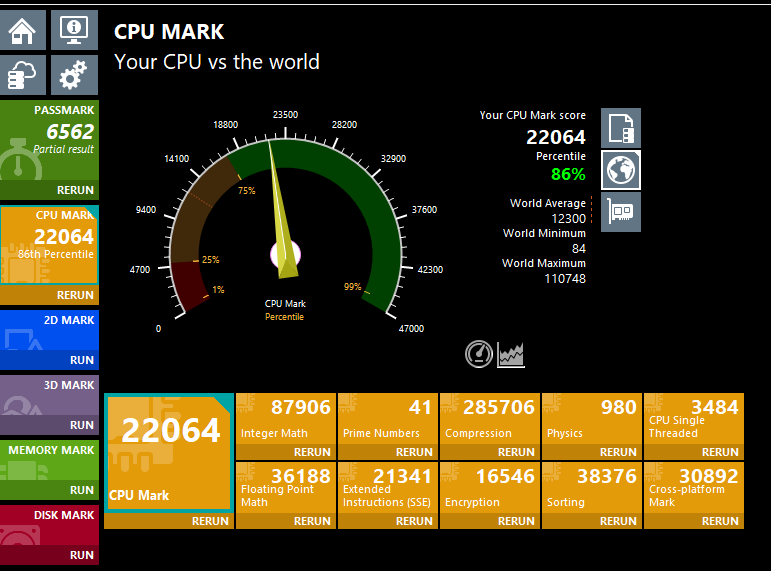Screen dimensions: 771x571
Task: Click the 23500 gauge scale label
Action: click(285, 115)
